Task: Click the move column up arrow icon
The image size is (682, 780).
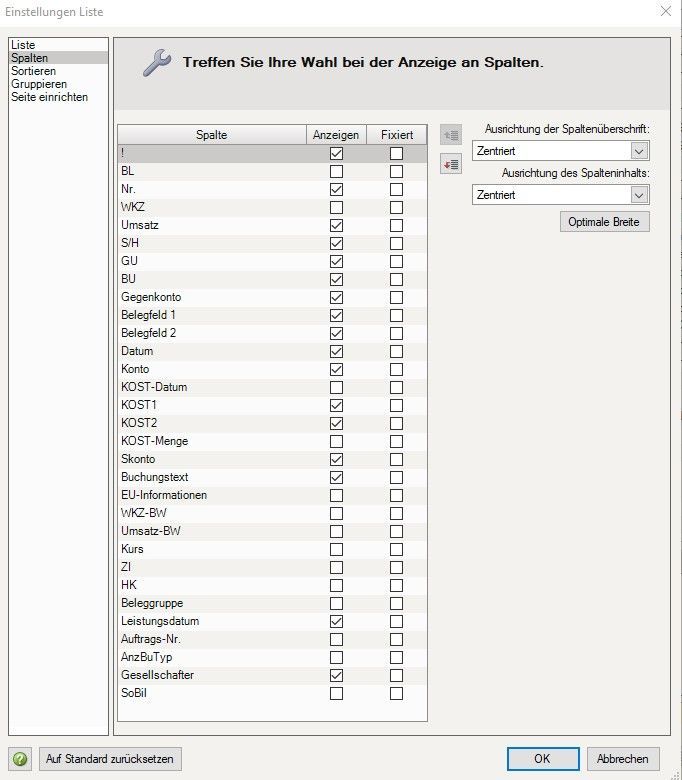Action: click(450, 135)
